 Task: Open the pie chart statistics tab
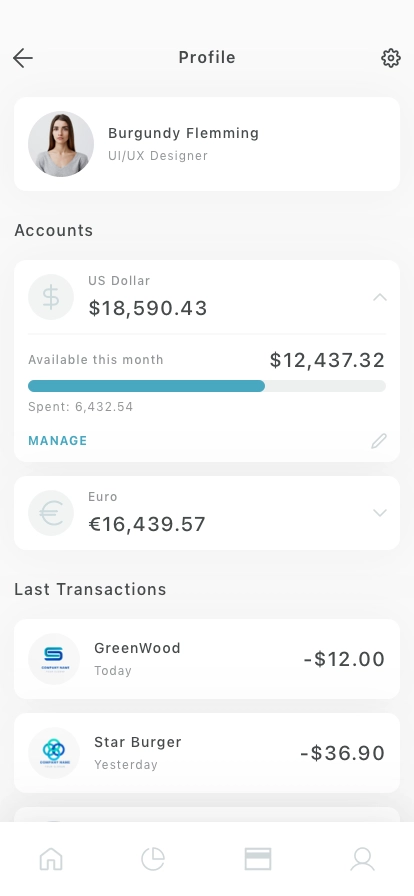(153, 859)
